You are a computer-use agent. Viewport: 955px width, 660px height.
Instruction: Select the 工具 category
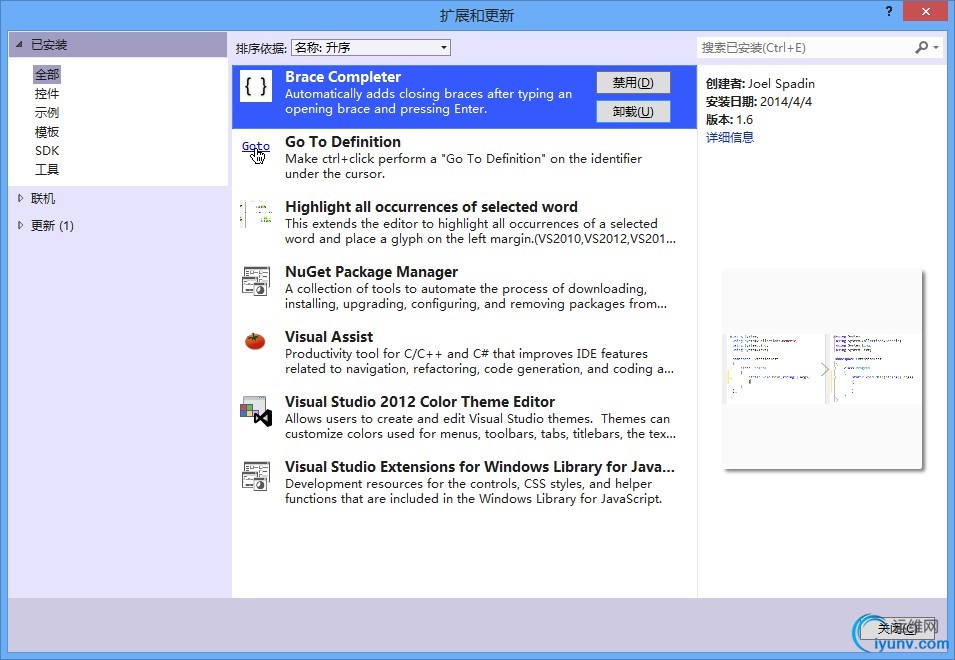[x=47, y=169]
